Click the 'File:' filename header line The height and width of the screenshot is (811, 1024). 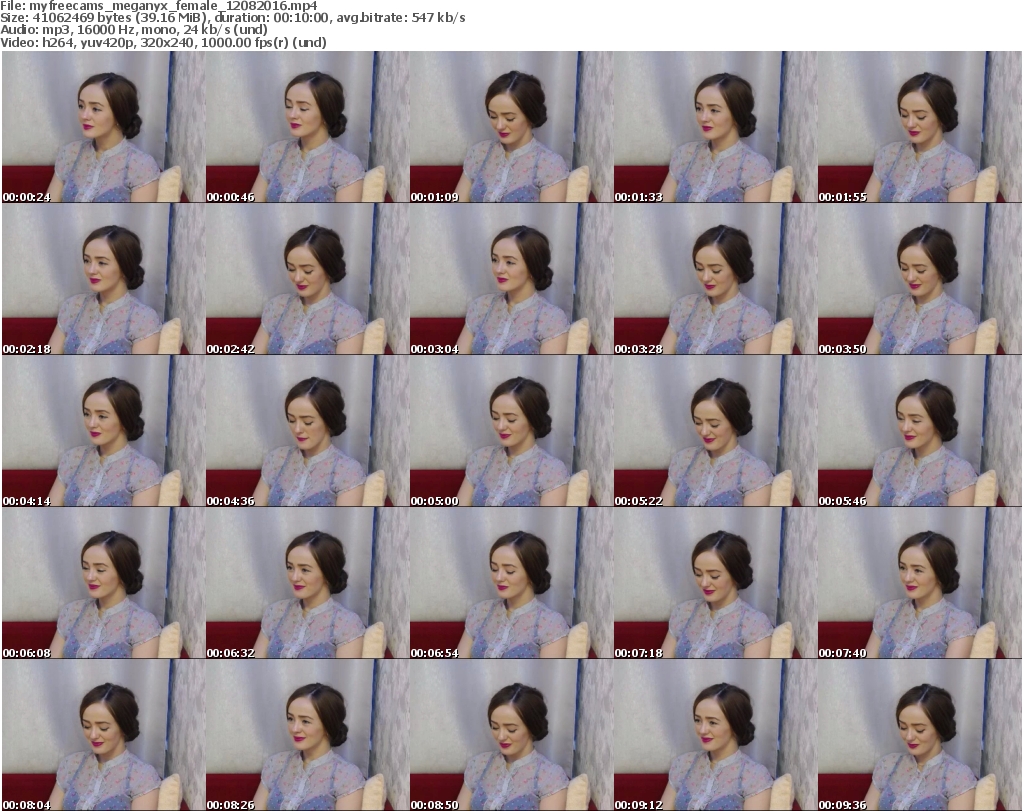159,6
